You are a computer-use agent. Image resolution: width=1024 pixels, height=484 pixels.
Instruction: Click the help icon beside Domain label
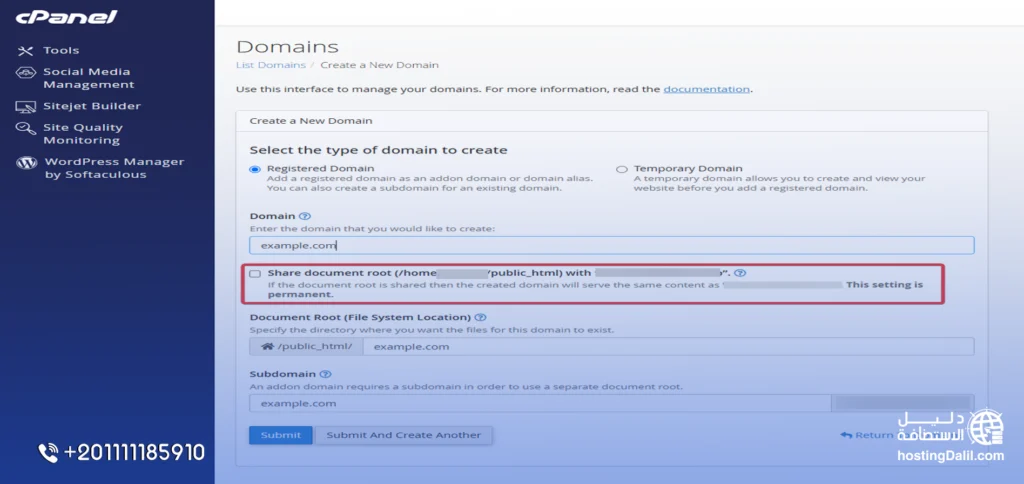(x=305, y=216)
